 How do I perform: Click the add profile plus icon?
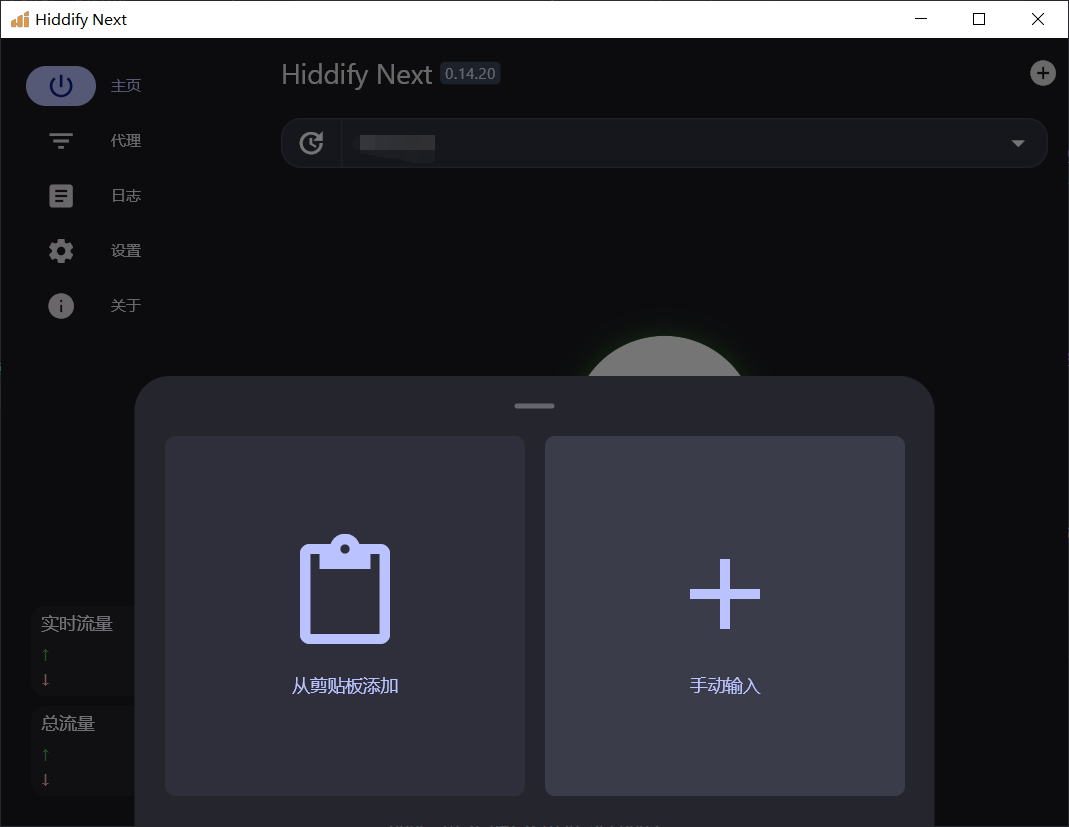[1042, 73]
